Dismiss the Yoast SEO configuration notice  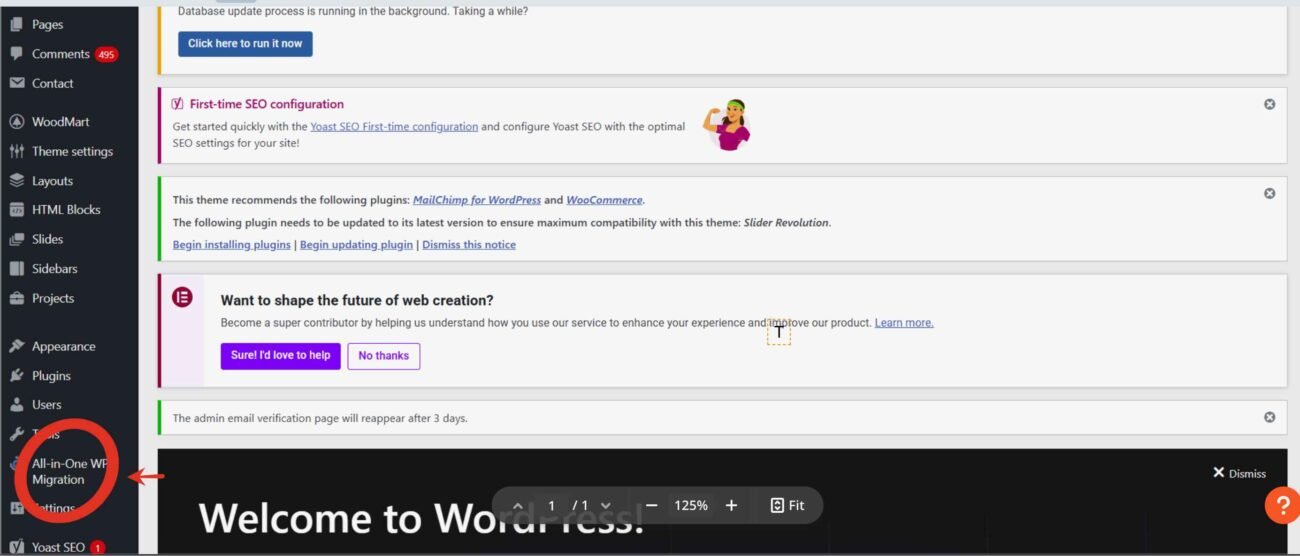[x=1269, y=104]
